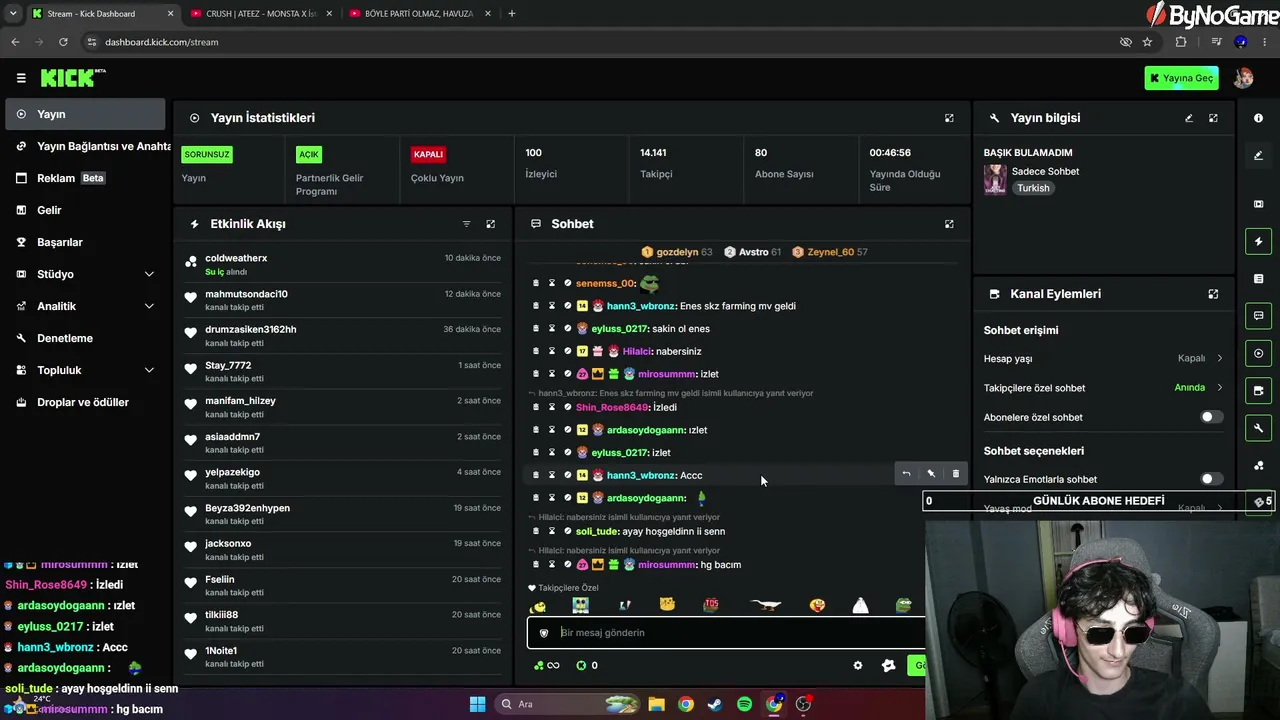
Task: Select the mahmutsondaci10 follow event
Action: (x=343, y=300)
